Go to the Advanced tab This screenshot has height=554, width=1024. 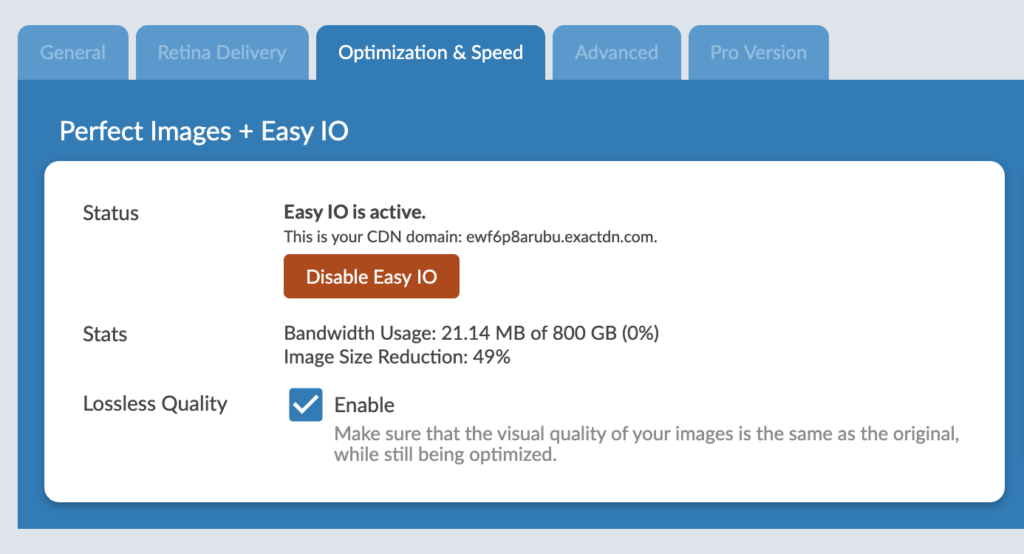tap(616, 53)
